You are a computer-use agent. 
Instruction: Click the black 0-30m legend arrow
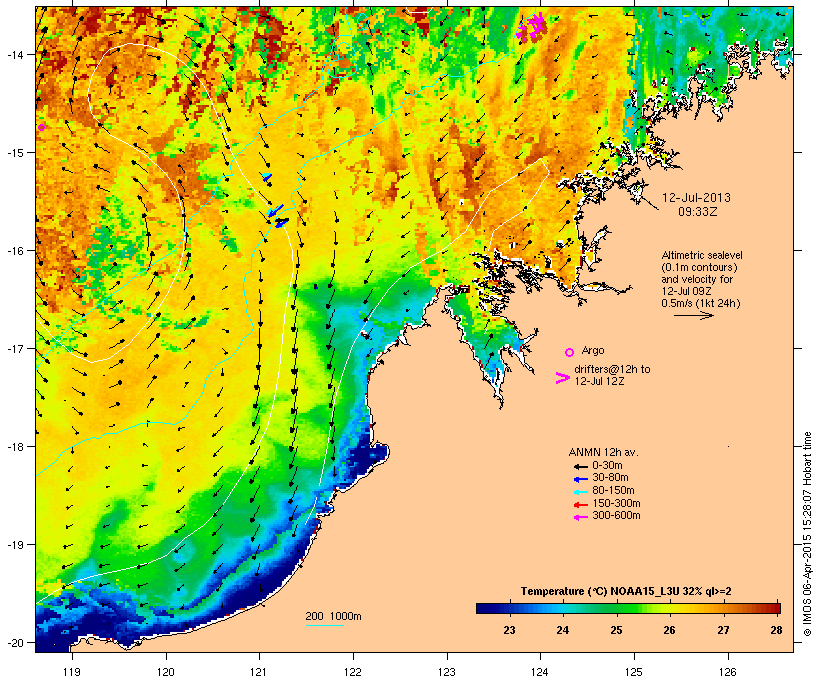tap(580, 466)
